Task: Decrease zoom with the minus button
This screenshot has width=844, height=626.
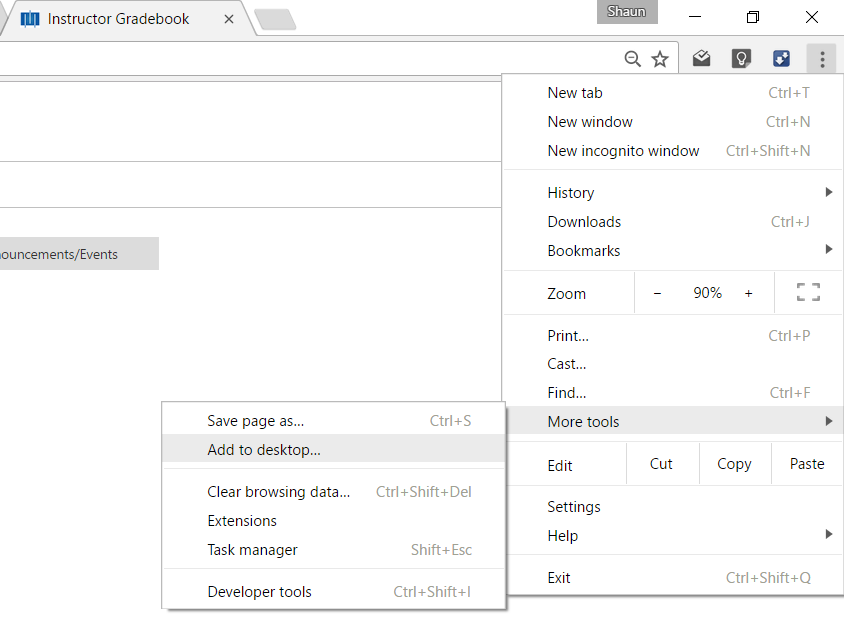Action: [657, 293]
